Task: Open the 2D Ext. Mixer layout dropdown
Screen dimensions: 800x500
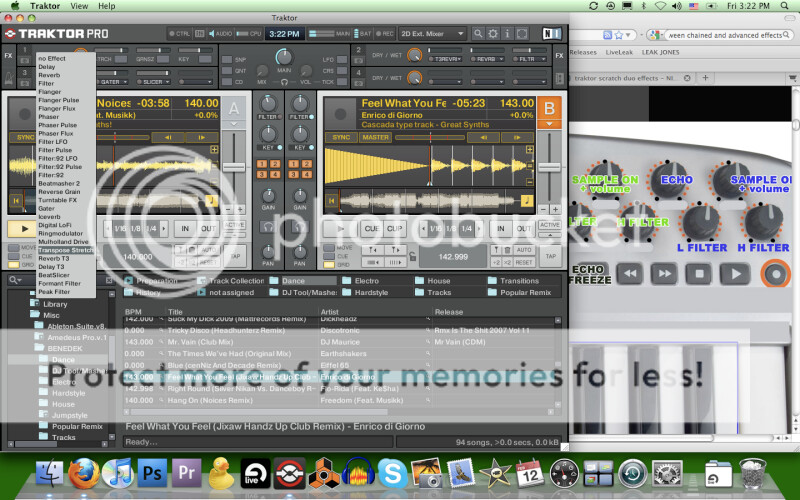Action: point(432,34)
